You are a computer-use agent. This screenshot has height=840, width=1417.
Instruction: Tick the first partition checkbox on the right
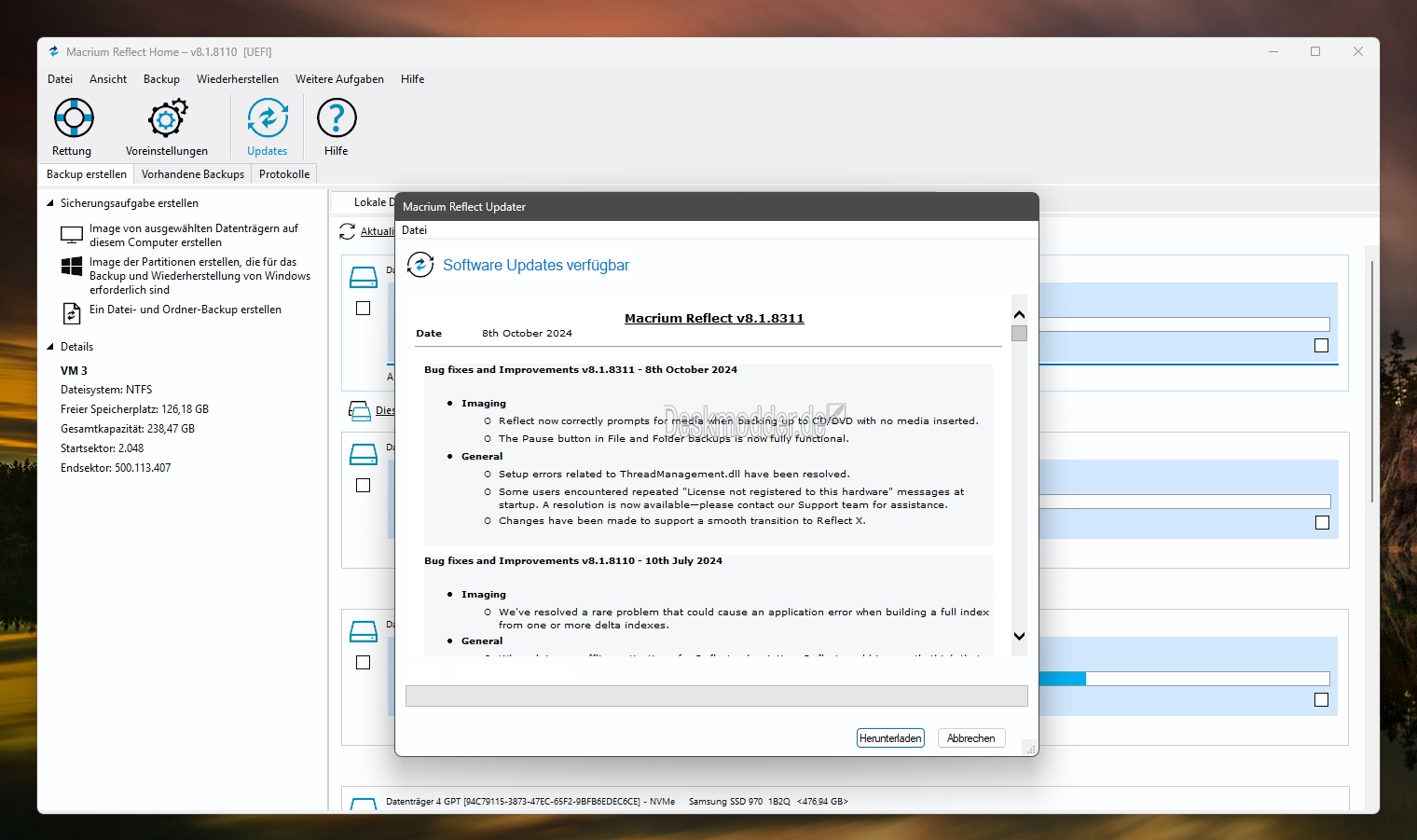(1321, 346)
